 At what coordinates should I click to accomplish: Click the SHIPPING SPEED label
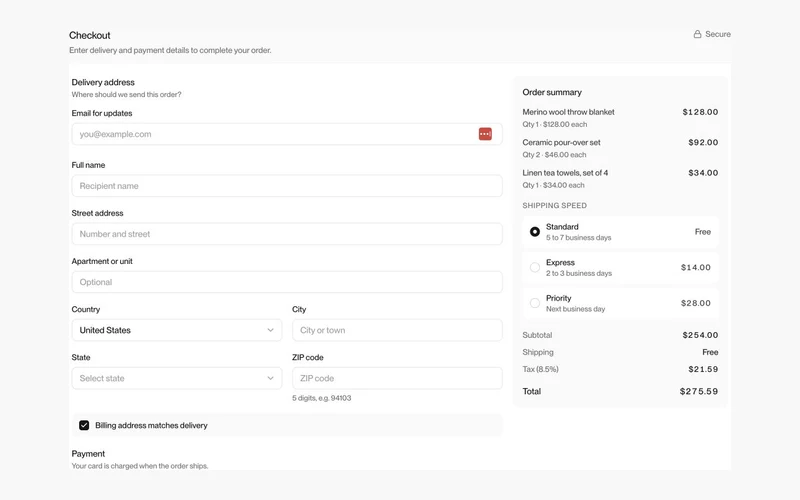pyautogui.click(x=555, y=205)
